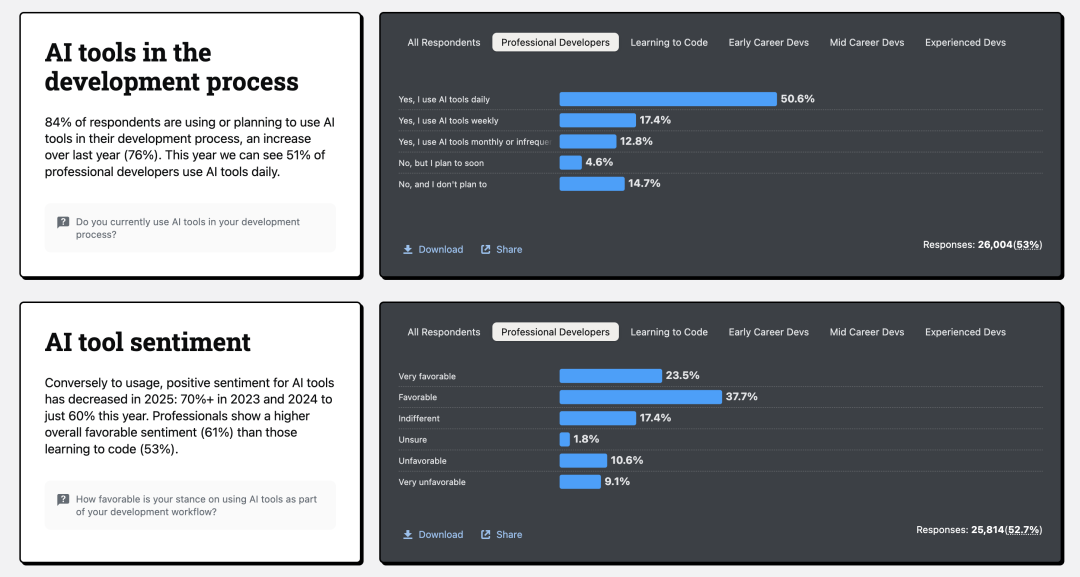Click question icon beside AI tools usage question
1080x577 pixels.
(63, 222)
